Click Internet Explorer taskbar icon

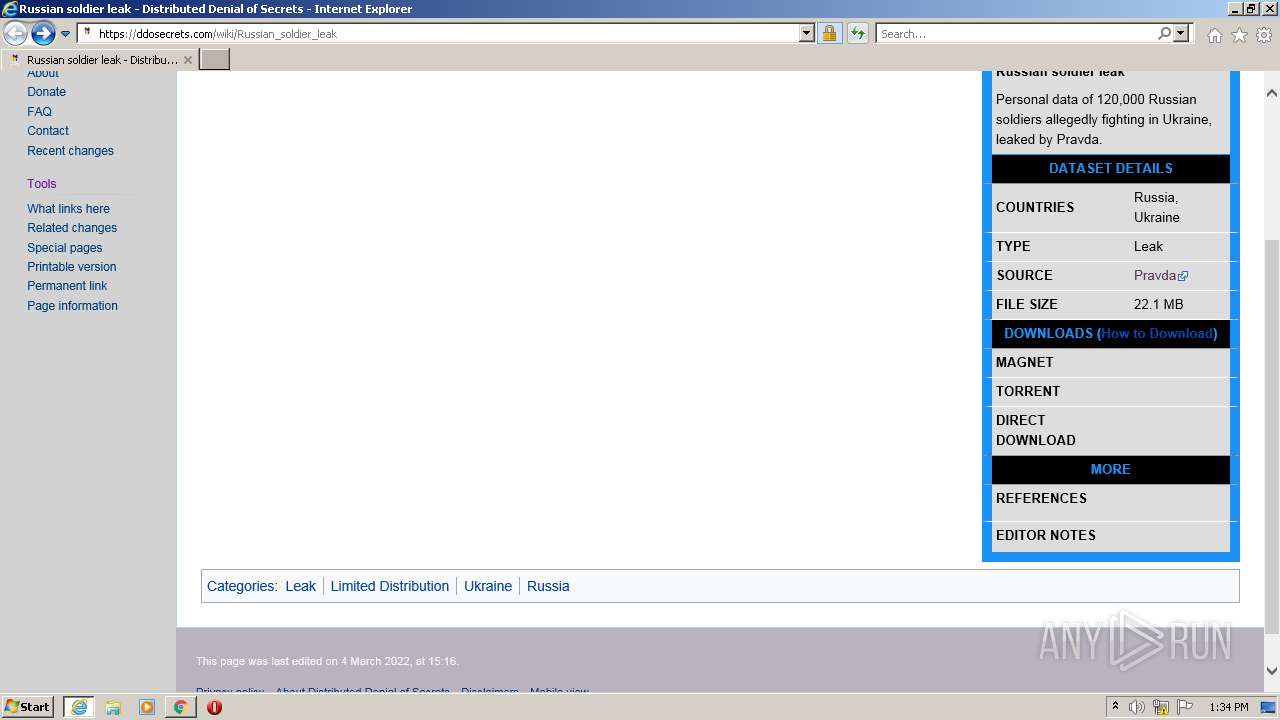click(78, 707)
